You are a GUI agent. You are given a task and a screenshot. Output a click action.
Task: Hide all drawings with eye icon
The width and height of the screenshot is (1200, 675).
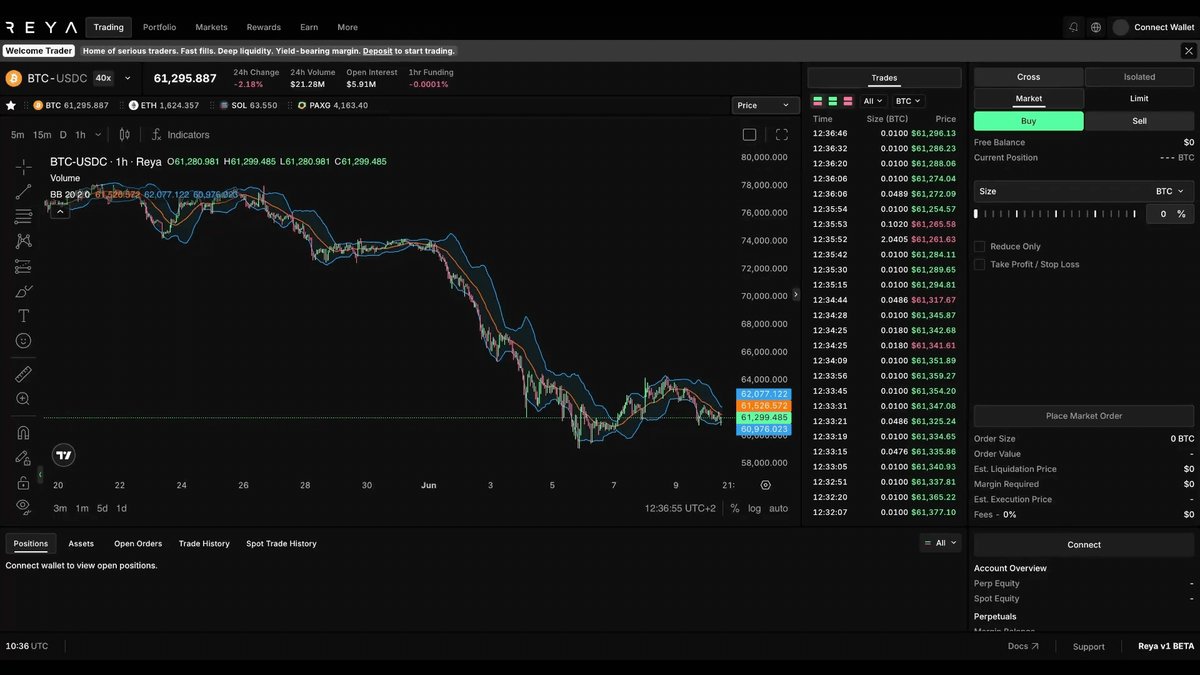(x=23, y=507)
